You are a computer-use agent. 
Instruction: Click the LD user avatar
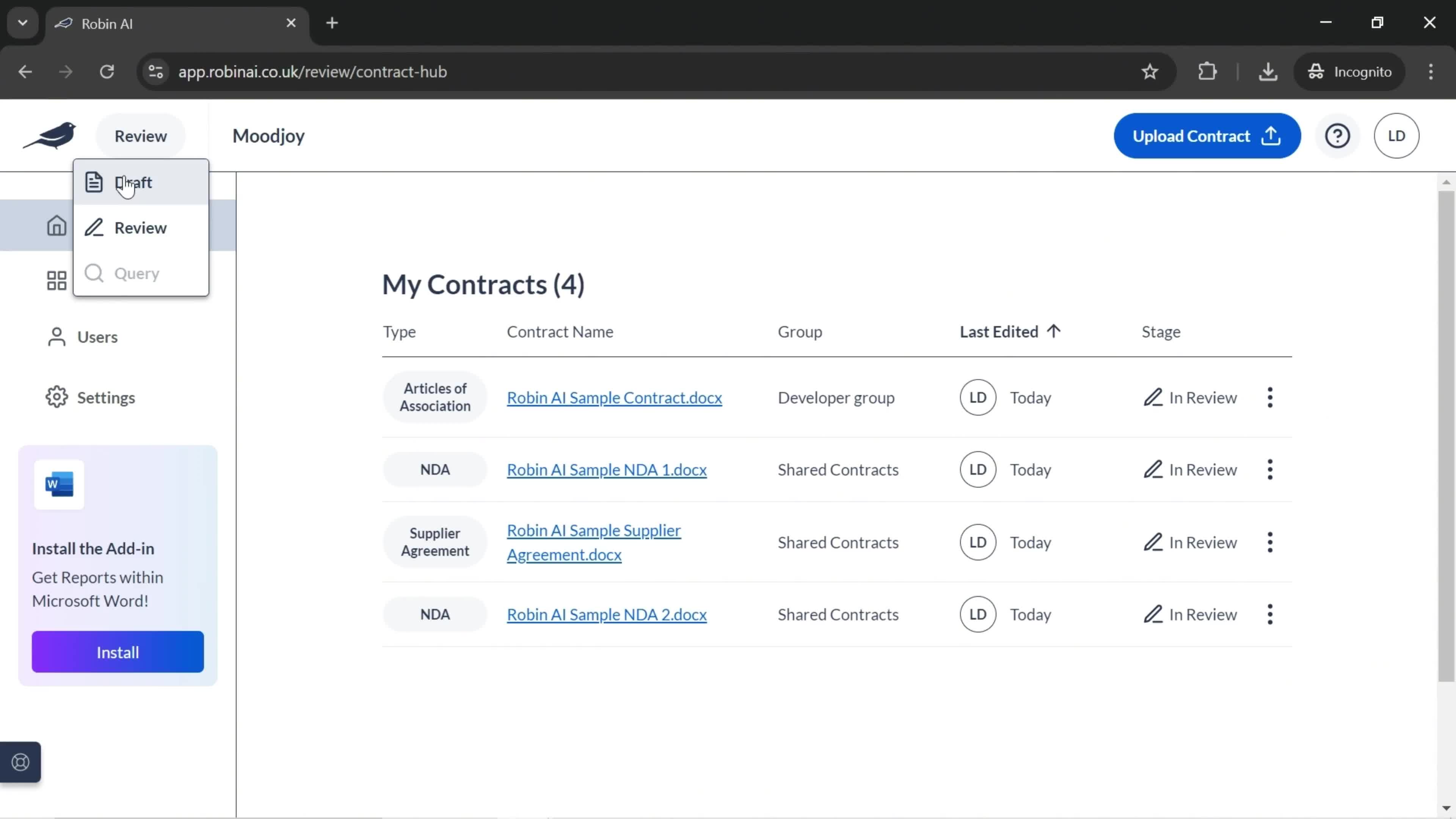click(x=1397, y=135)
